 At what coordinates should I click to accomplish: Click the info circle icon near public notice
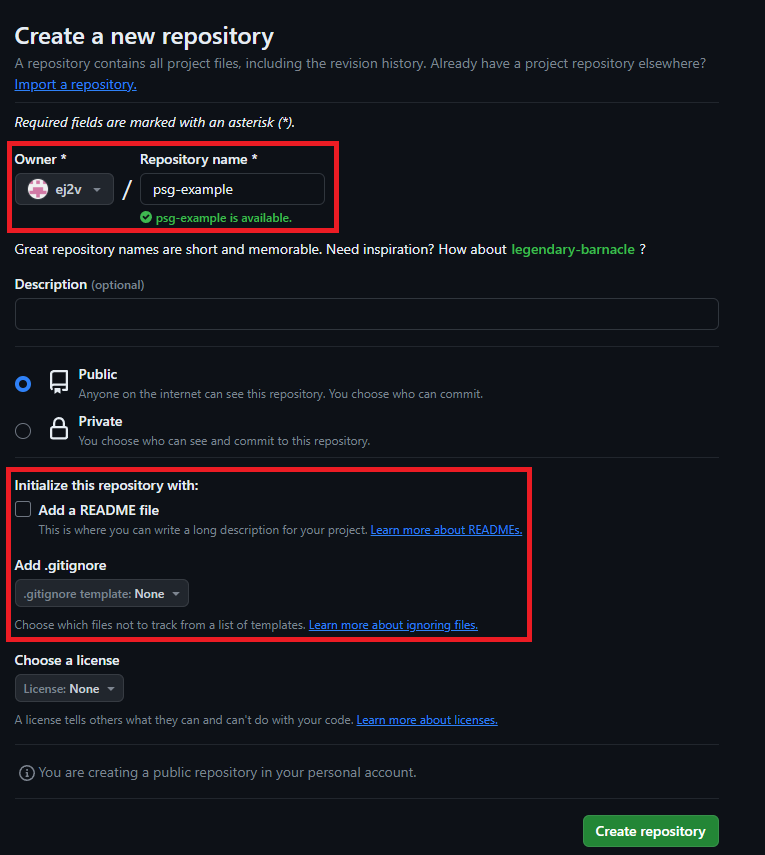(27, 773)
